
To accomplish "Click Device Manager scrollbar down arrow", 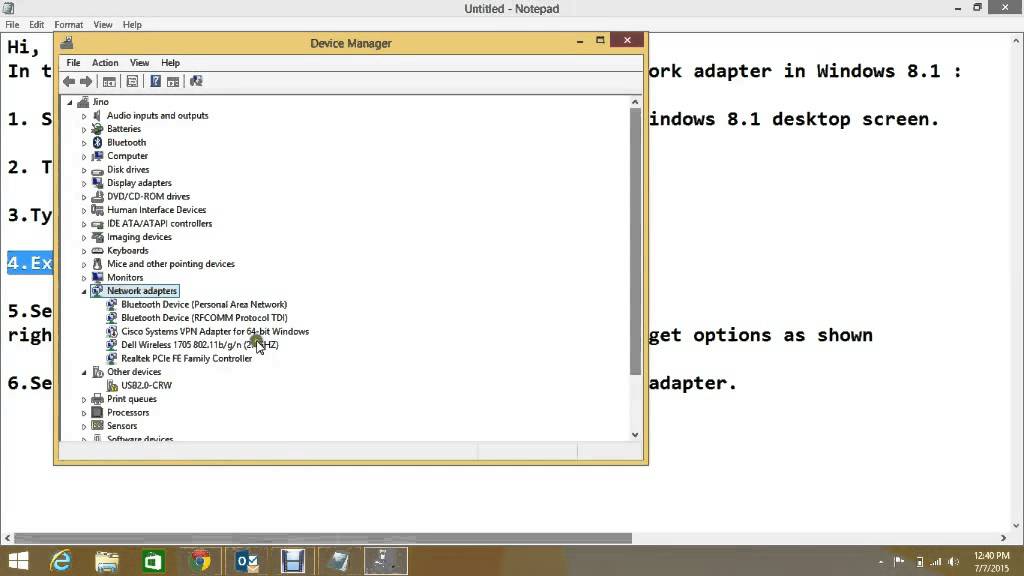I will (x=635, y=435).
